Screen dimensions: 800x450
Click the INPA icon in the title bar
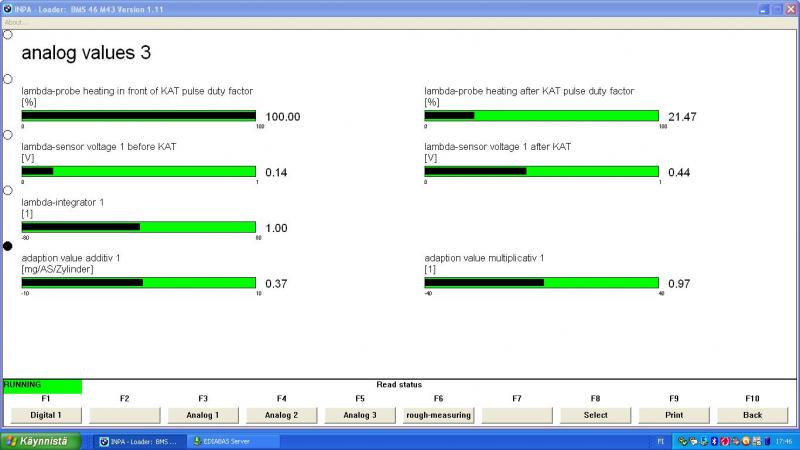(x=8, y=7)
